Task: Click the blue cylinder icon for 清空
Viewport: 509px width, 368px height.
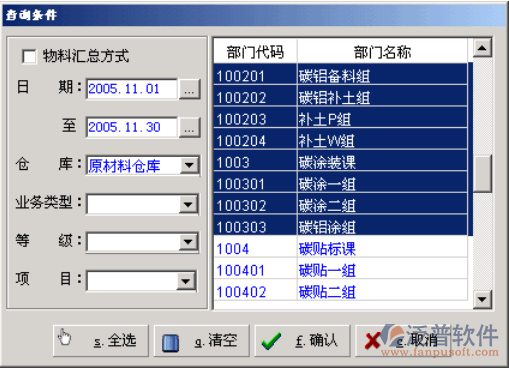Action: click(x=170, y=343)
